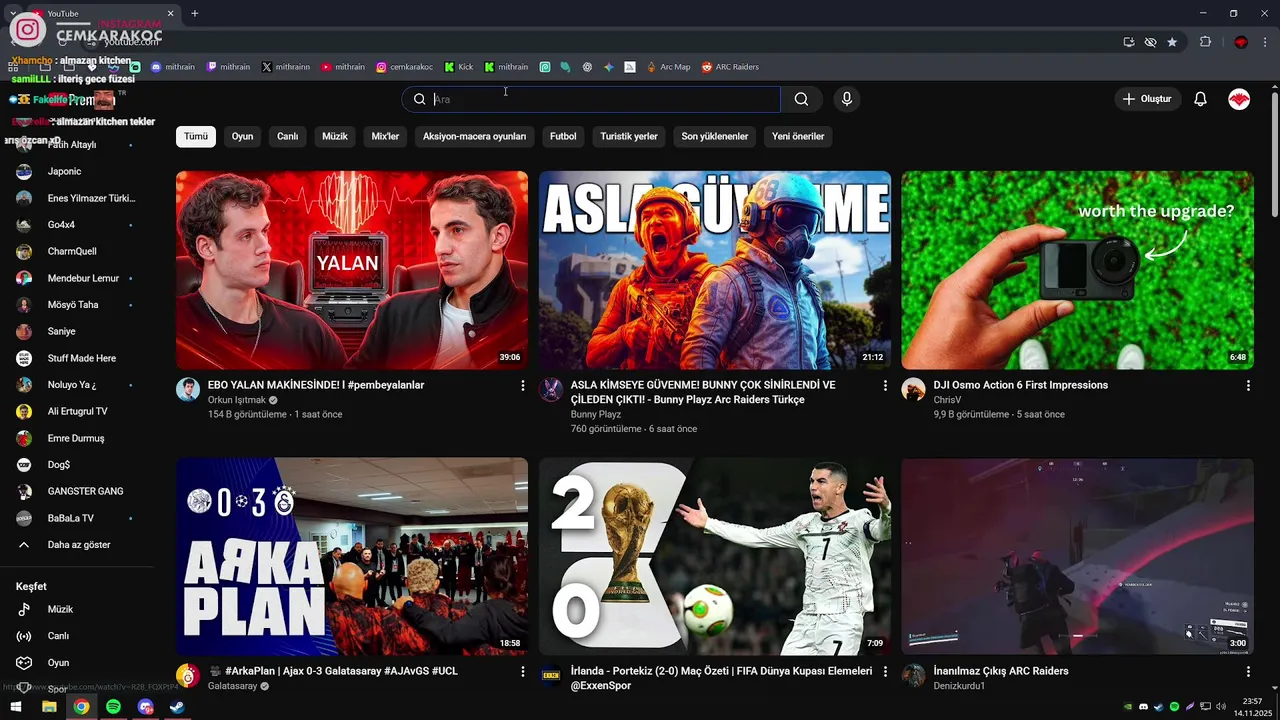This screenshot has height=720, width=1280.
Task: Open the YouTube mithrain bookmark
Action: pos(343,67)
